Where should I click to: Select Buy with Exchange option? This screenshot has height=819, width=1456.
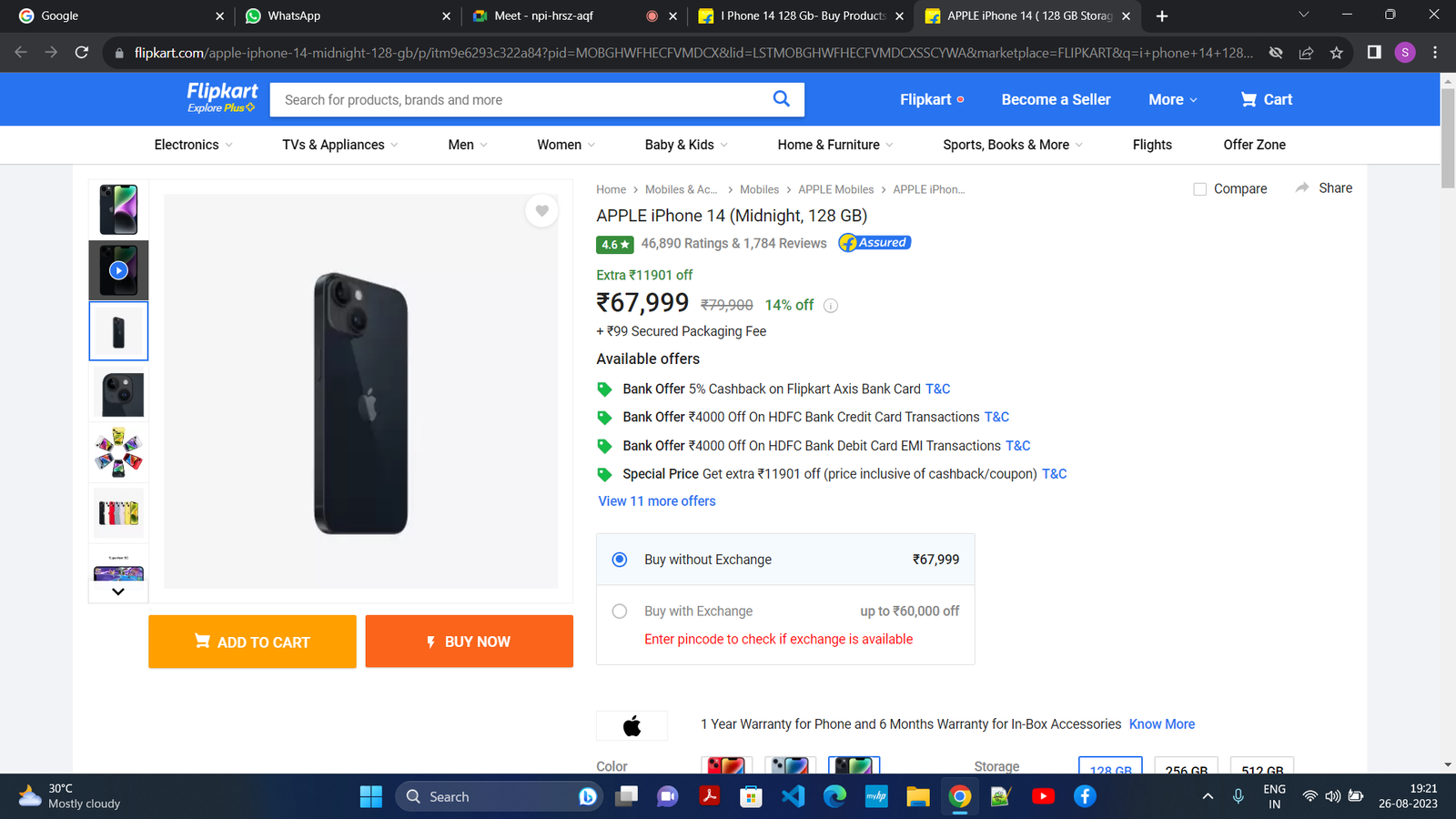tap(620, 612)
